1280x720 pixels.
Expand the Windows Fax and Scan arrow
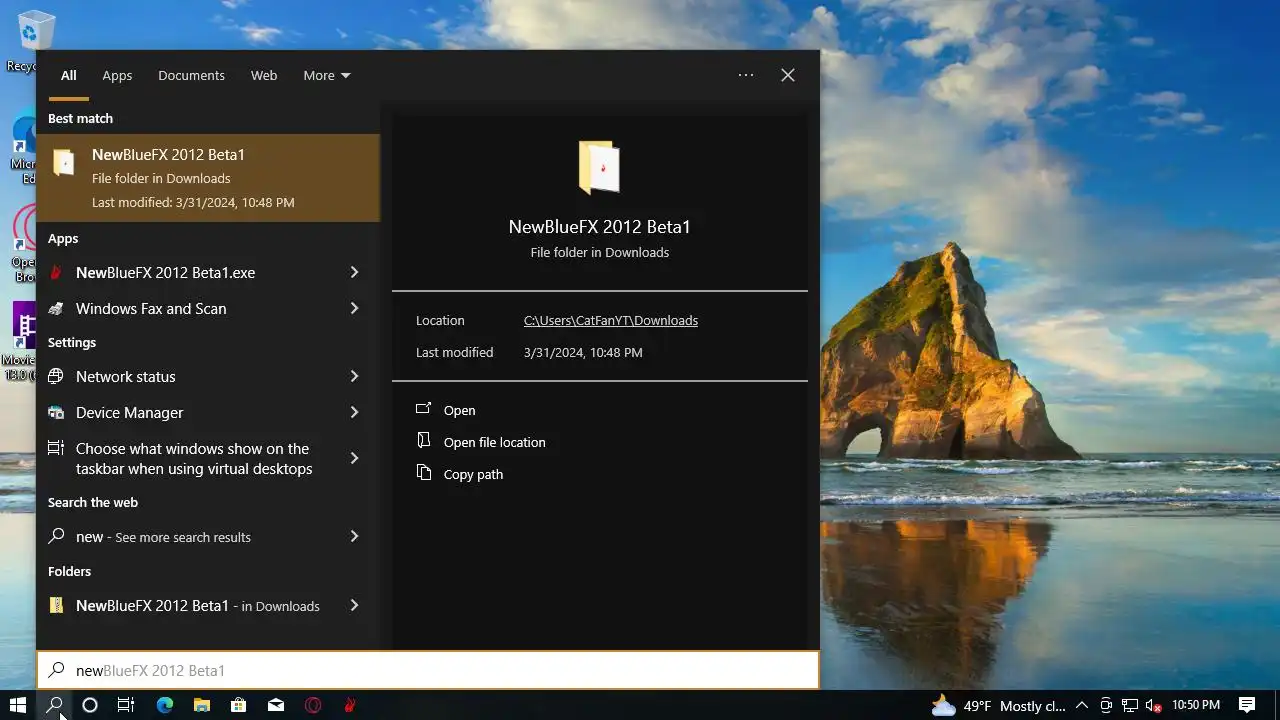coord(354,308)
